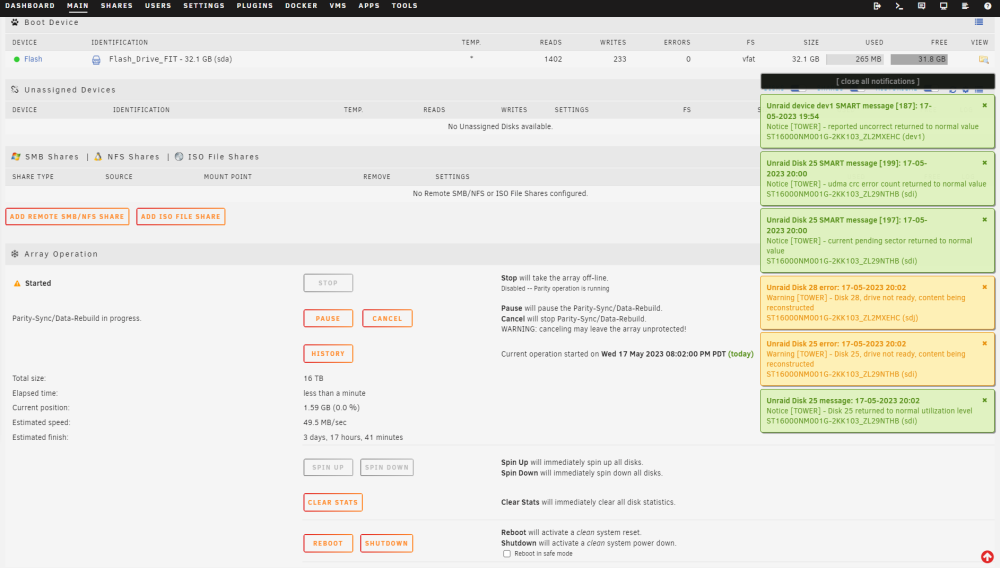Click the Array Operation snowflake icon

[15, 254]
